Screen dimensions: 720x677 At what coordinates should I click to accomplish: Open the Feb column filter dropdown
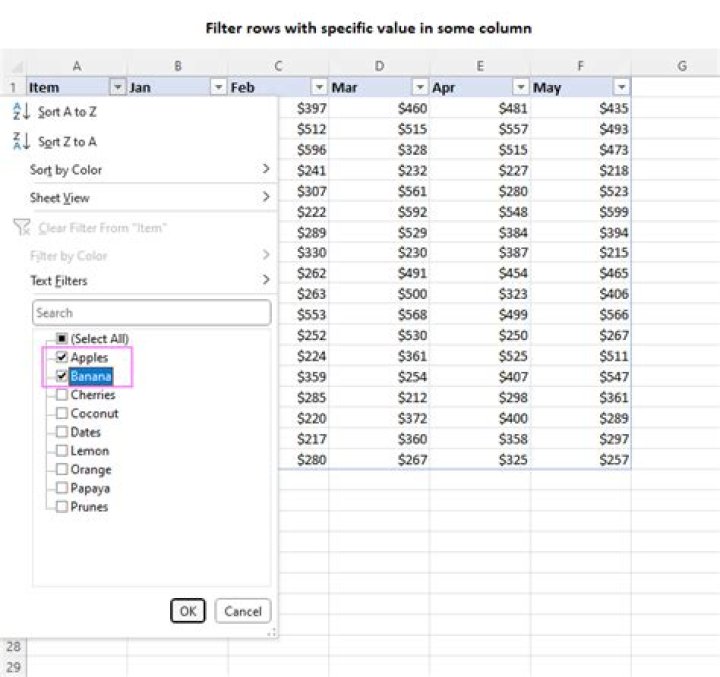tap(319, 87)
